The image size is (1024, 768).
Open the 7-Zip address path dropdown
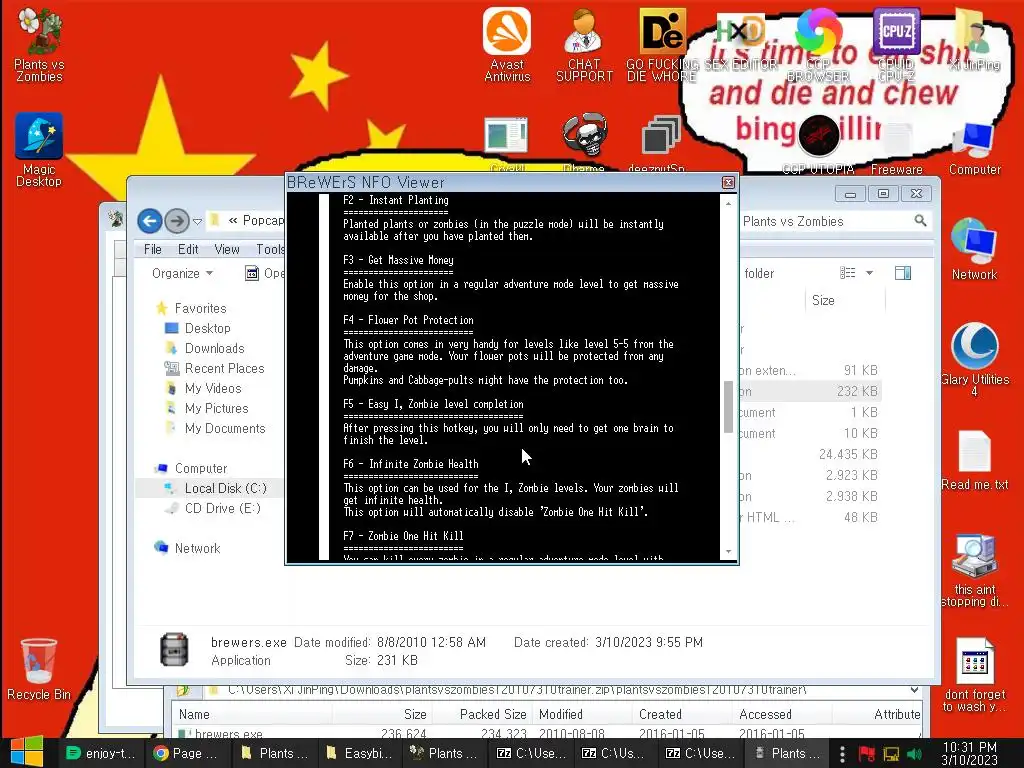click(x=914, y=690)
